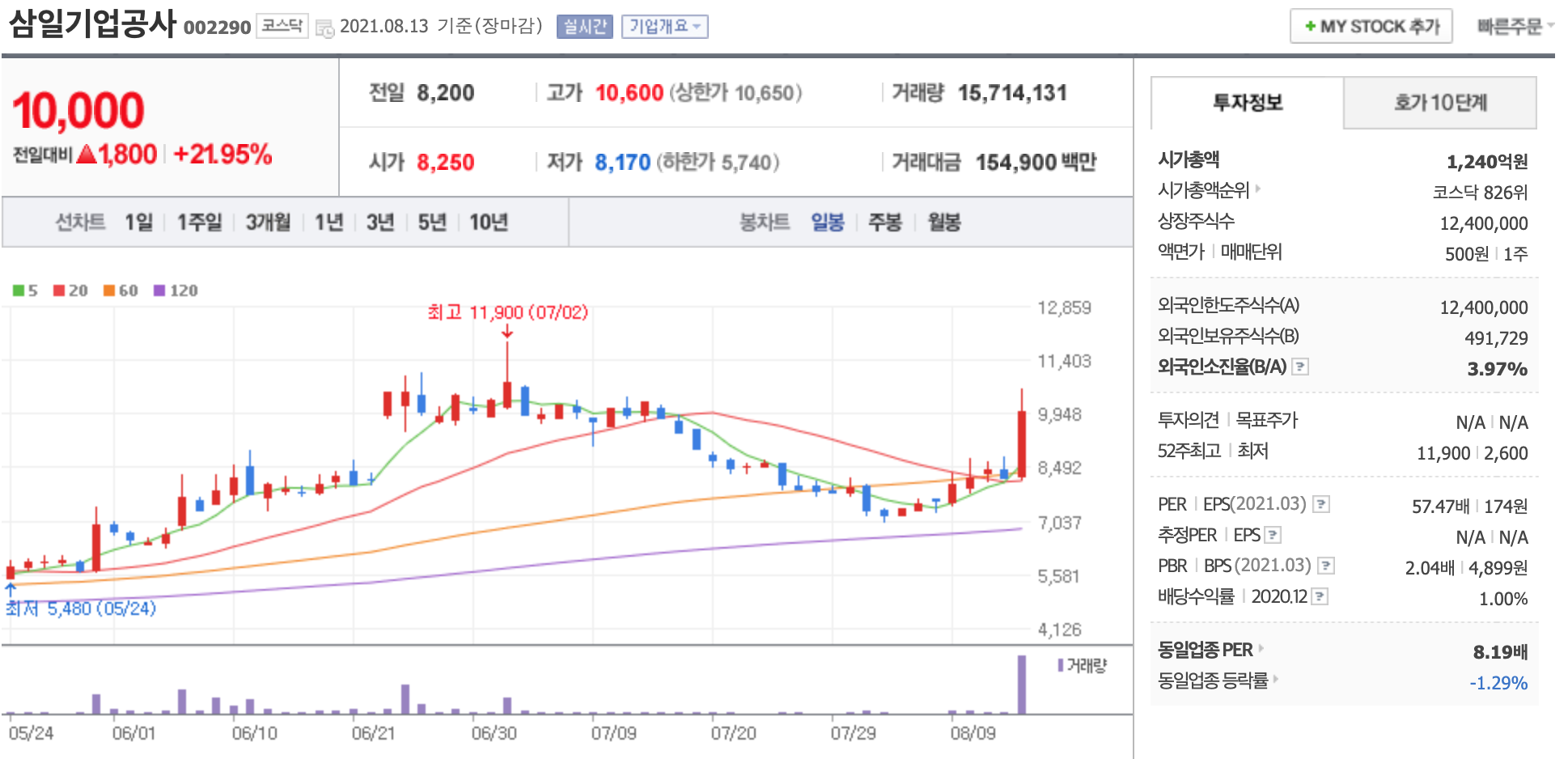Click the tall volume bar at chart end
Viewport: 1568px width, 759px height.
point(1022,685)
